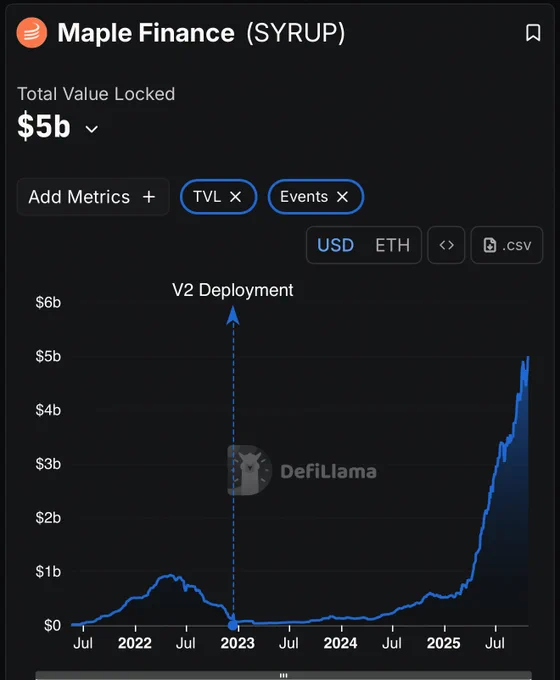The width and height of the screenshot is (560, 680).
Task: Grab the chart range slider handle
Action: coord(284,675)
